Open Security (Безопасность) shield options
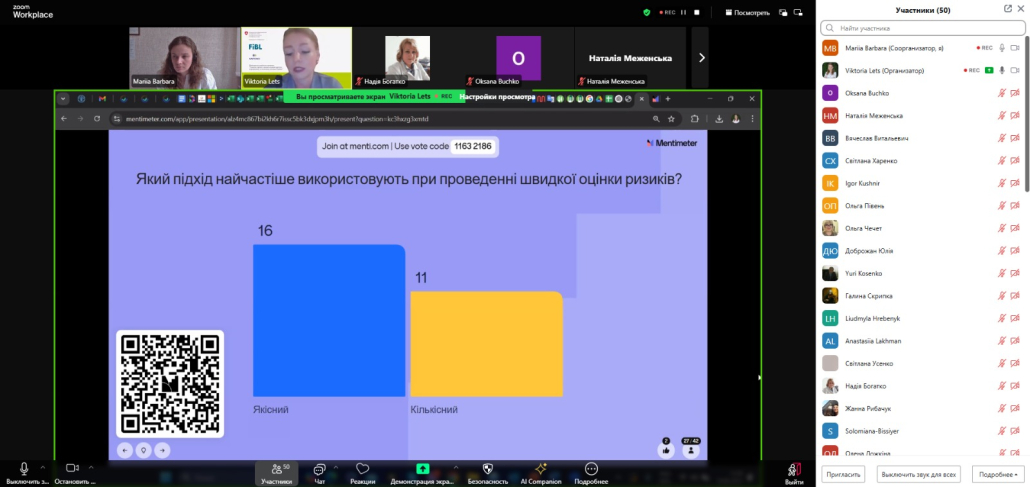 [x=488, y=470]
